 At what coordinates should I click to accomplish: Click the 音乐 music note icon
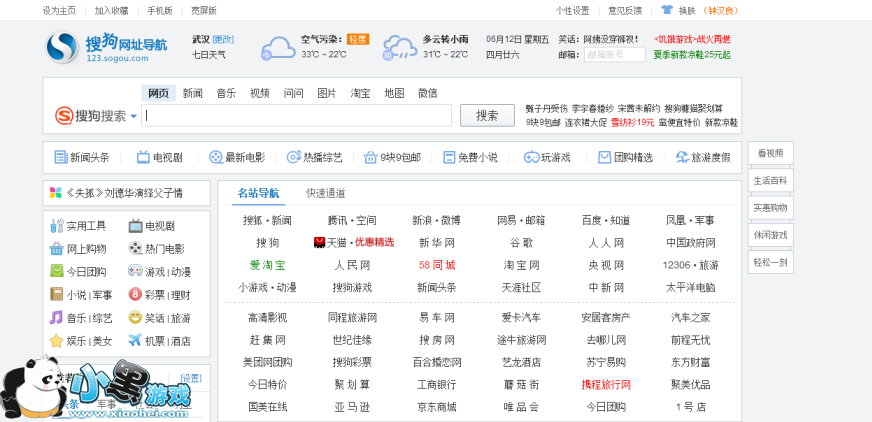[57, 317]
